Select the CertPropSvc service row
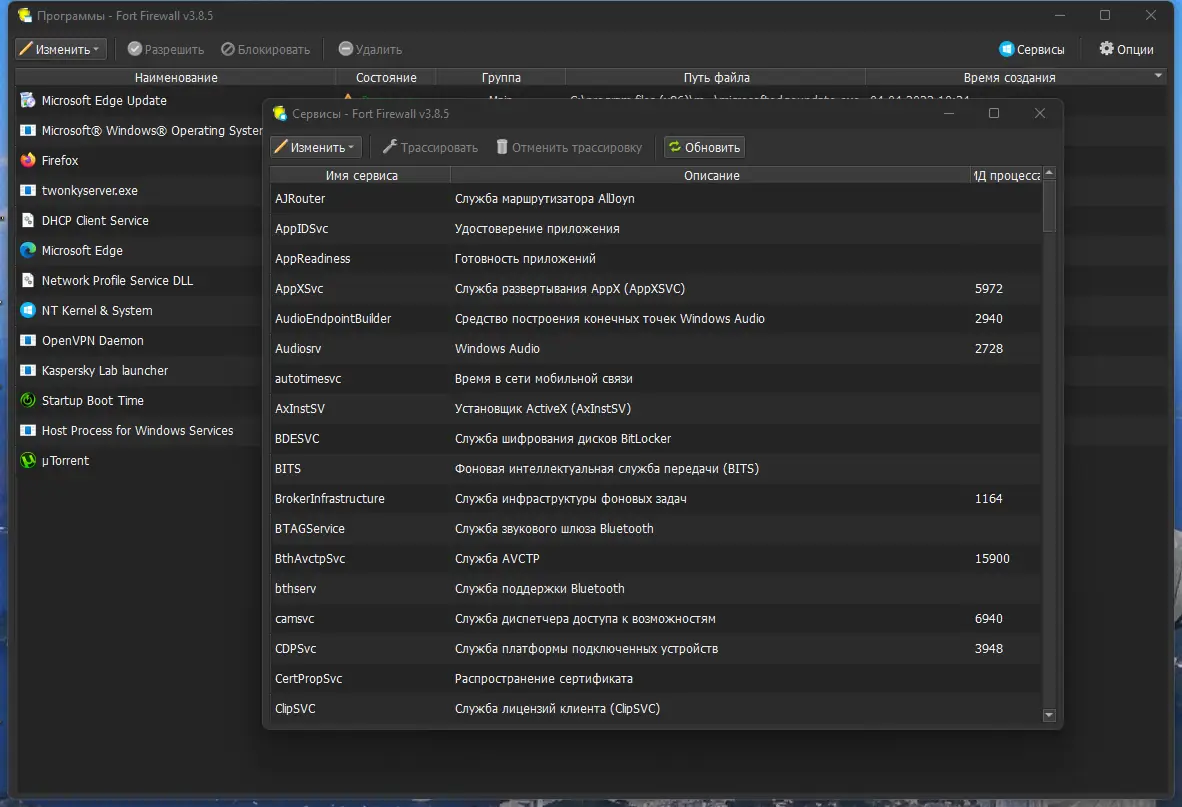 point(656,678)
